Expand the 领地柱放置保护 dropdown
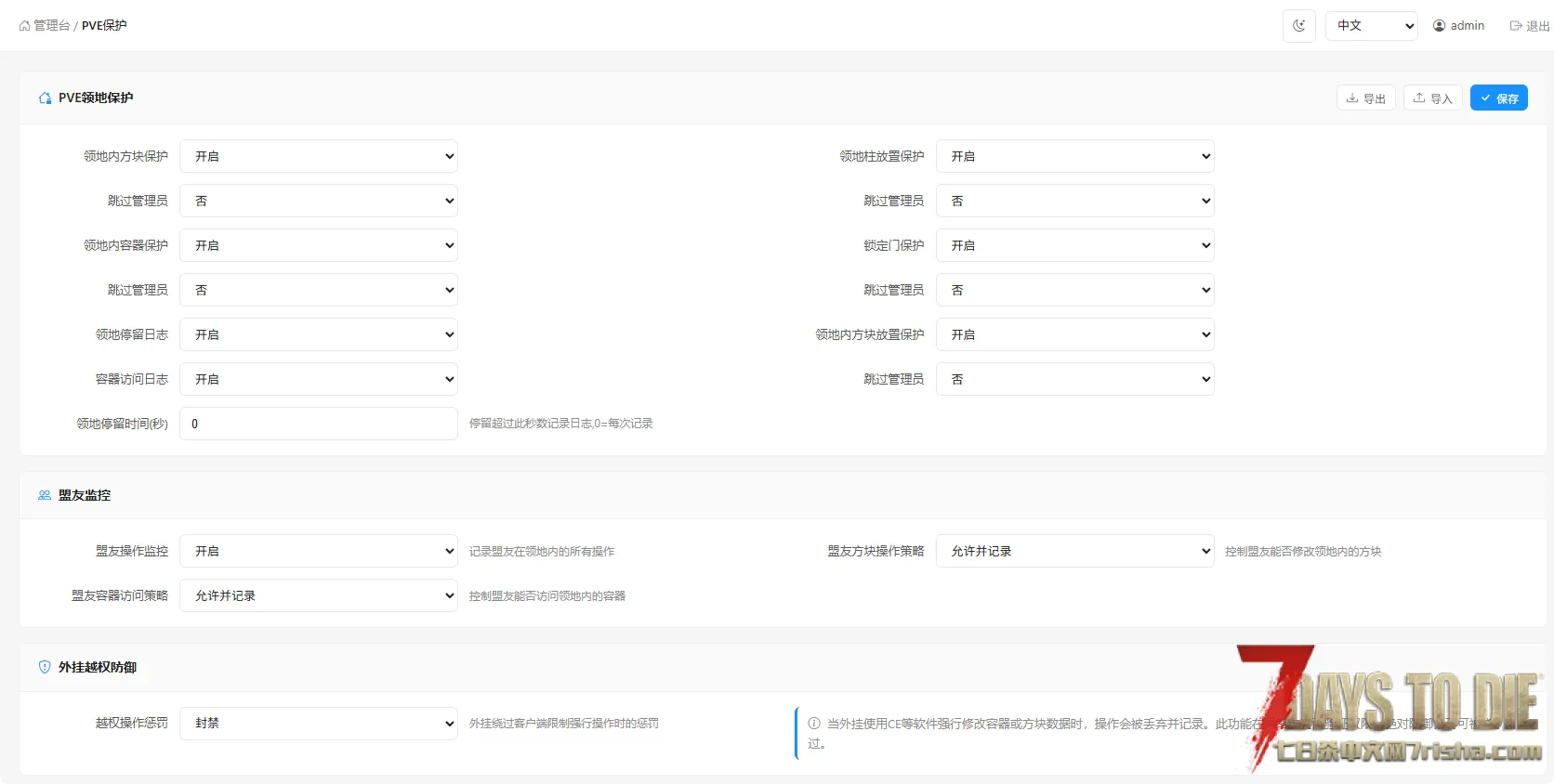 (x=1074, y=157)
